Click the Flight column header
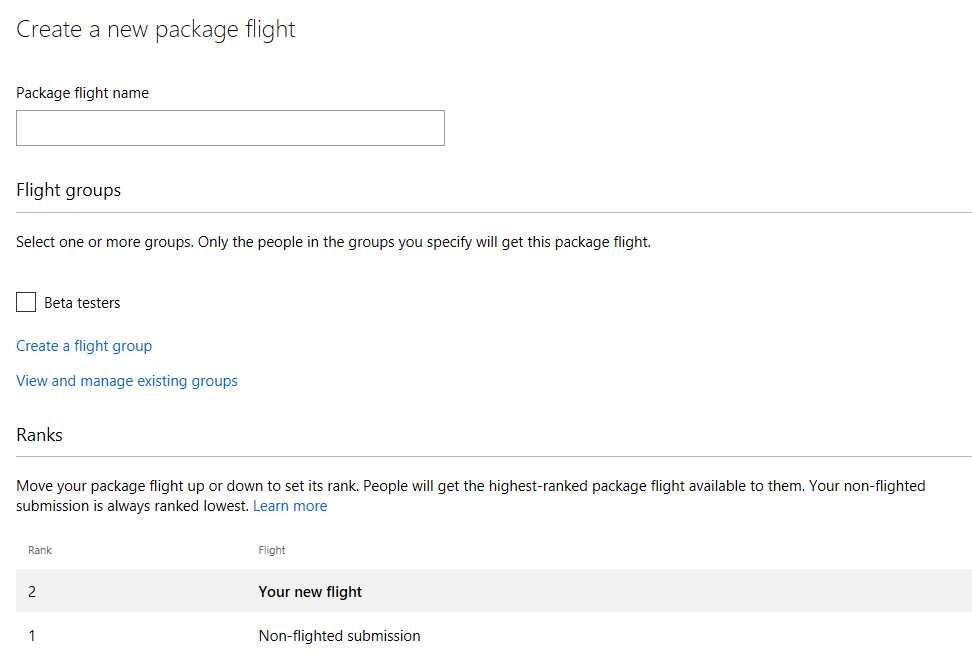This screenshot has height=667, width=972. pyautogui.click(x=271, y=549)
